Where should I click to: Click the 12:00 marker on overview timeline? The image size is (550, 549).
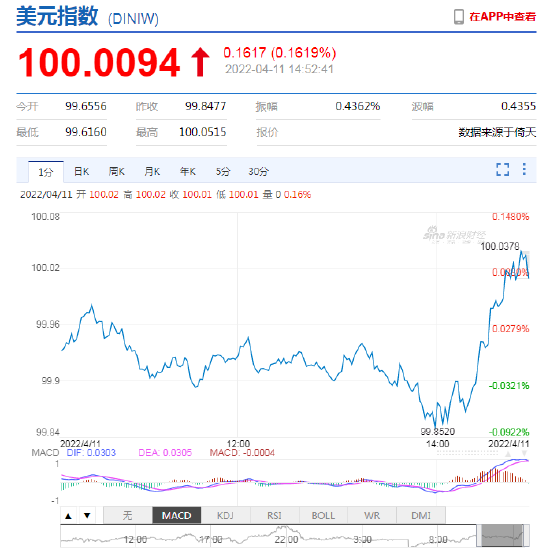pos(135,540)
